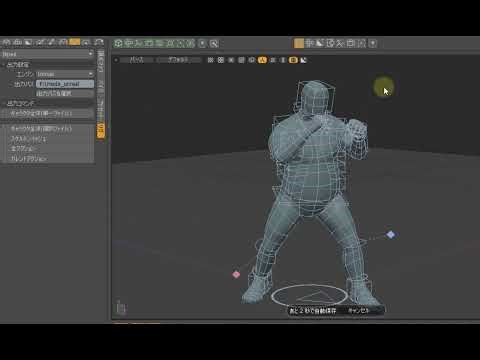Click the キャラクター (単一ファイル) export button

pos(48,113)
